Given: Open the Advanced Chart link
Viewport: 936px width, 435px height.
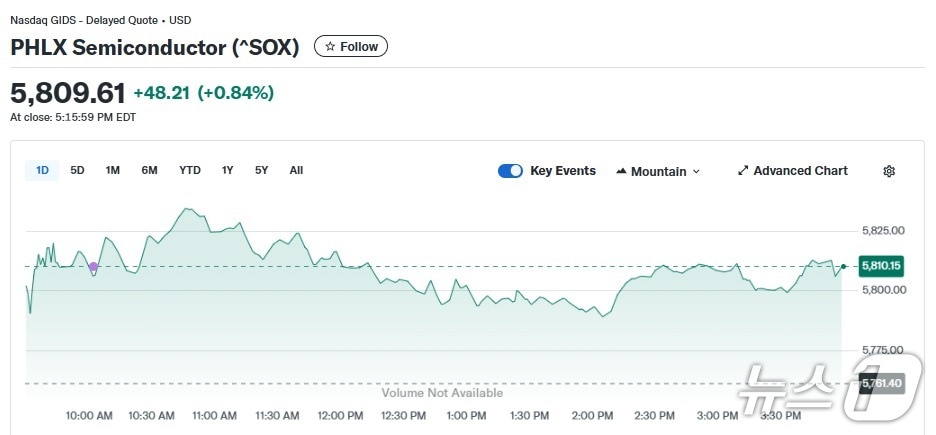Looking at the screenshot, I should pyautogui.click(x=800, y=171).
